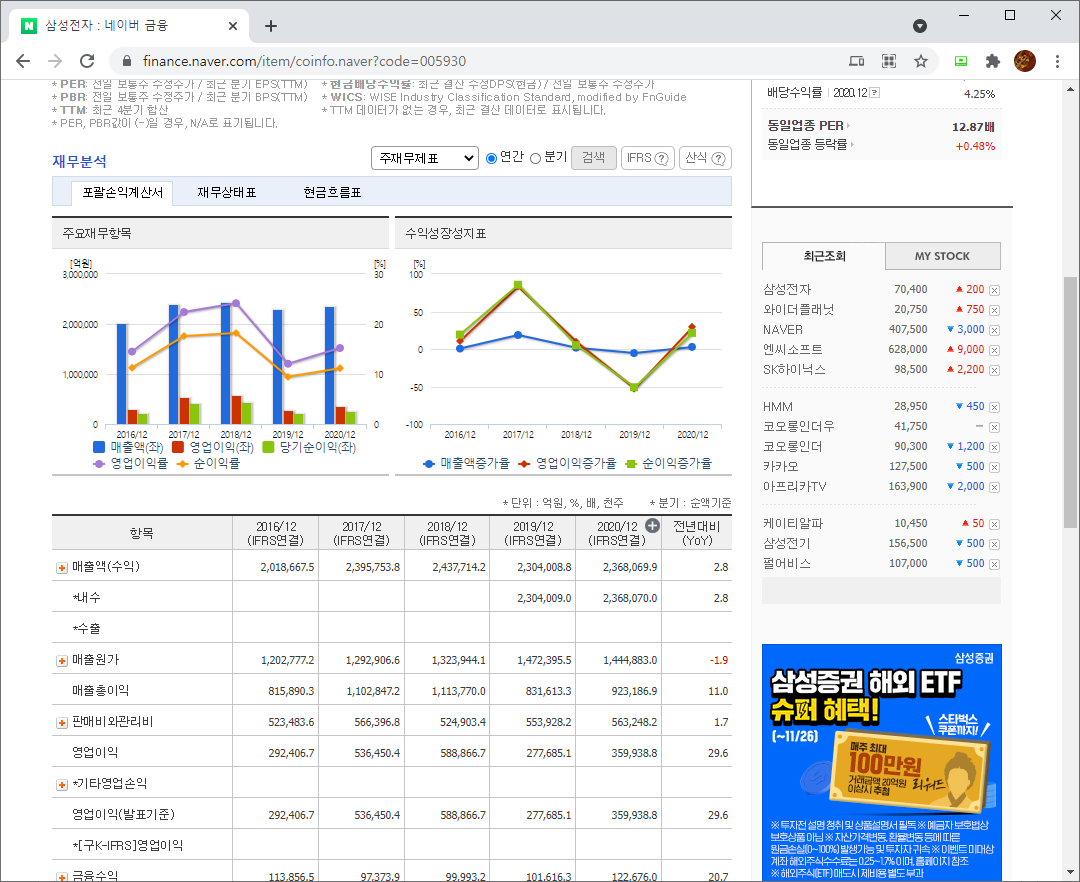Expand the 금융수익 row
1080x882 pixels.
point(62,877)
